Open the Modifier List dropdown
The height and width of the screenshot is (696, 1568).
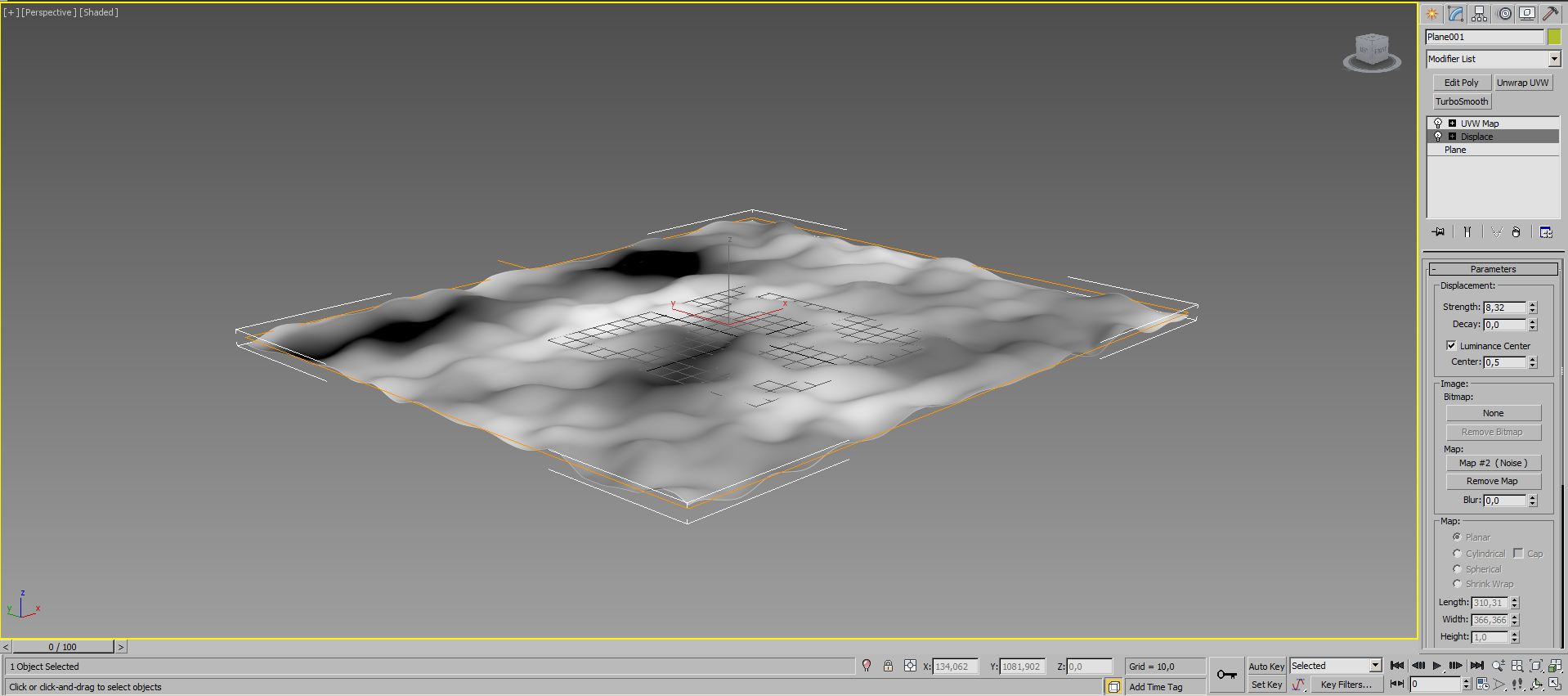tap(1554, 59)
